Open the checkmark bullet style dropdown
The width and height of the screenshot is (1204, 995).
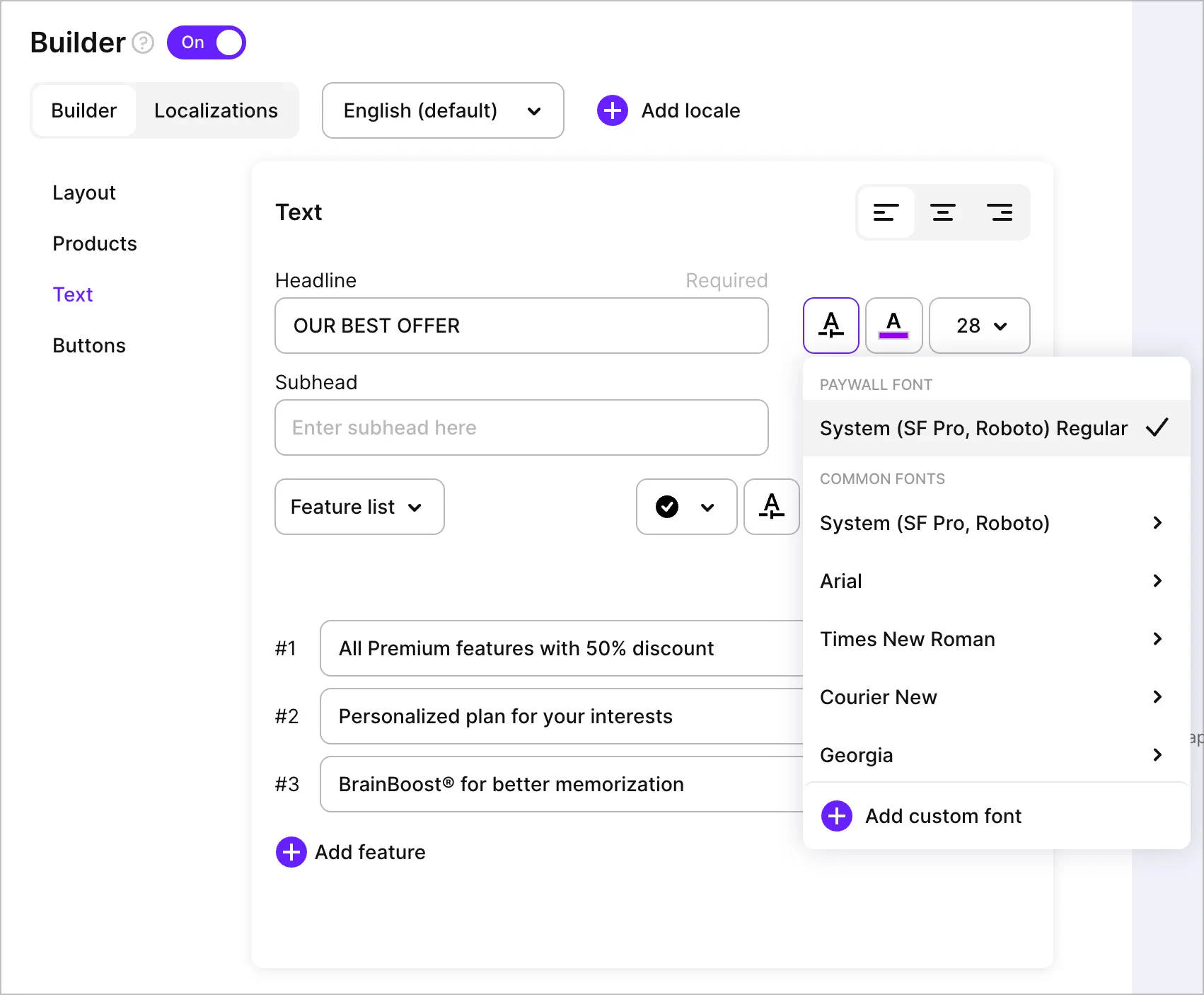click(x=686, y=507)
